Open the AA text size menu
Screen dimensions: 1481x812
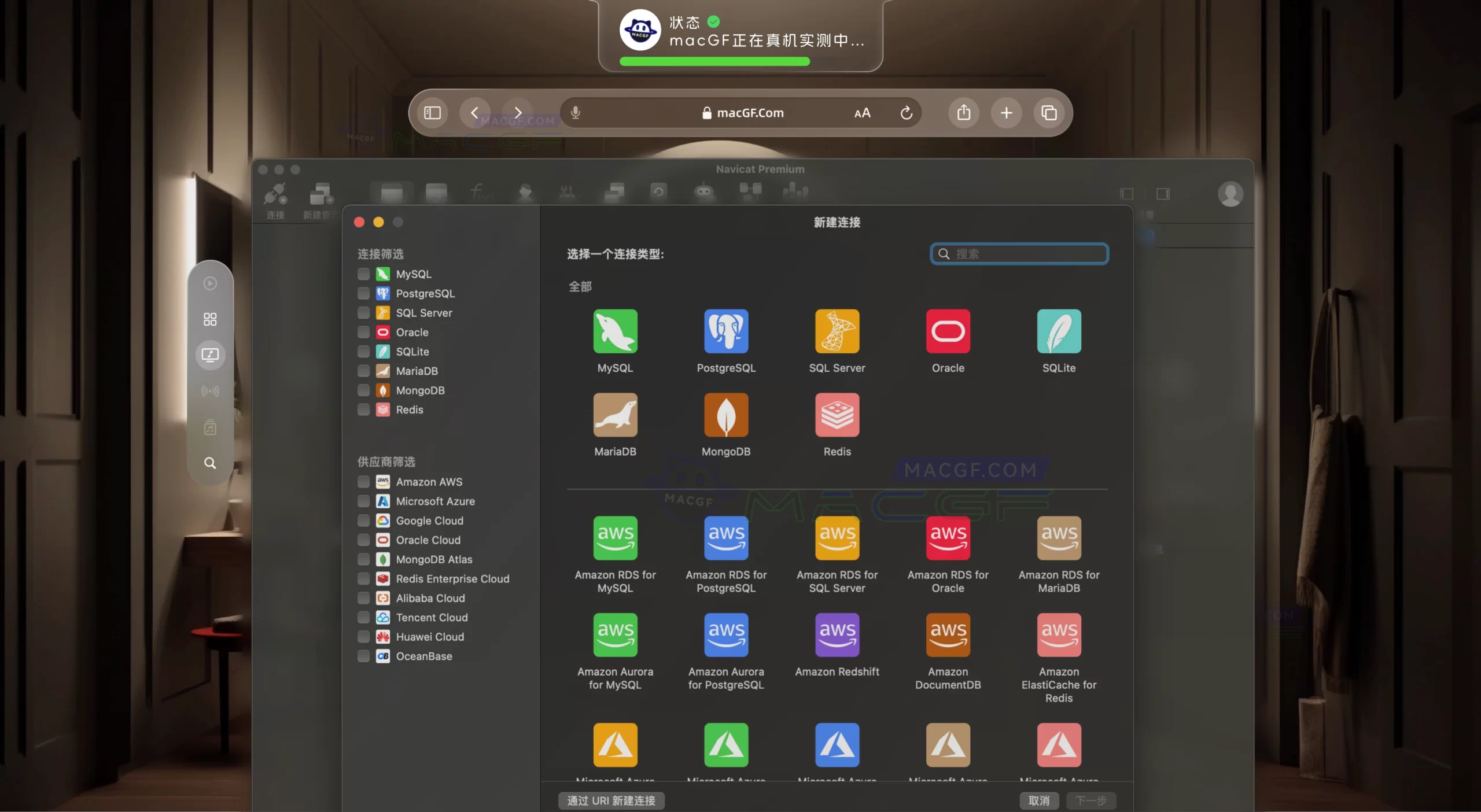tap(862, 112)
